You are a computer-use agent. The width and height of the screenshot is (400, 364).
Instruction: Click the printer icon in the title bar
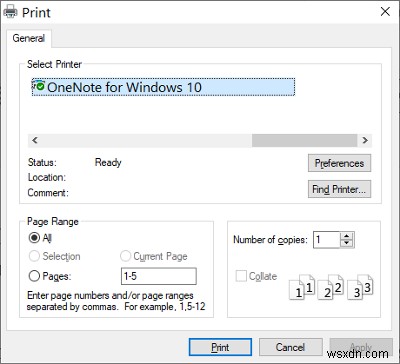[10, 12]
